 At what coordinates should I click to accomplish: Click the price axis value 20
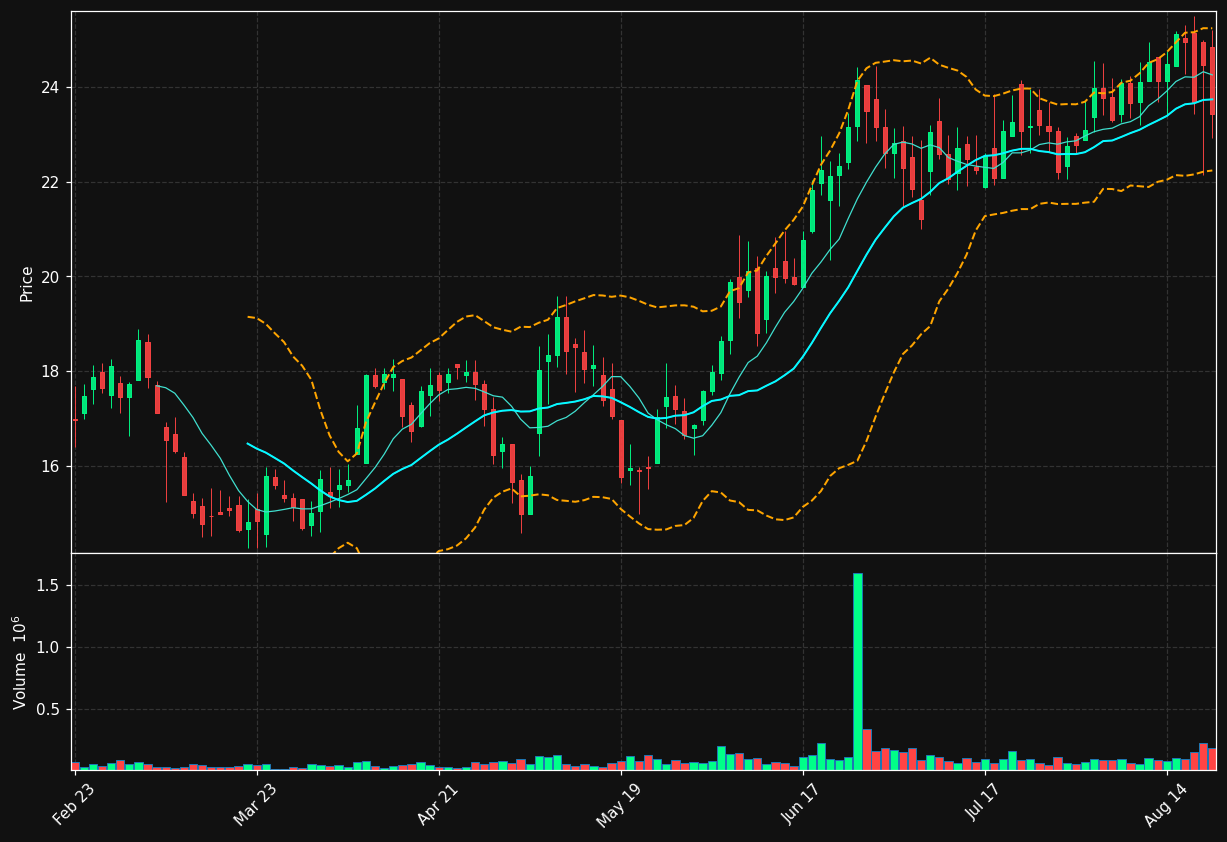[x=50, y=277]
